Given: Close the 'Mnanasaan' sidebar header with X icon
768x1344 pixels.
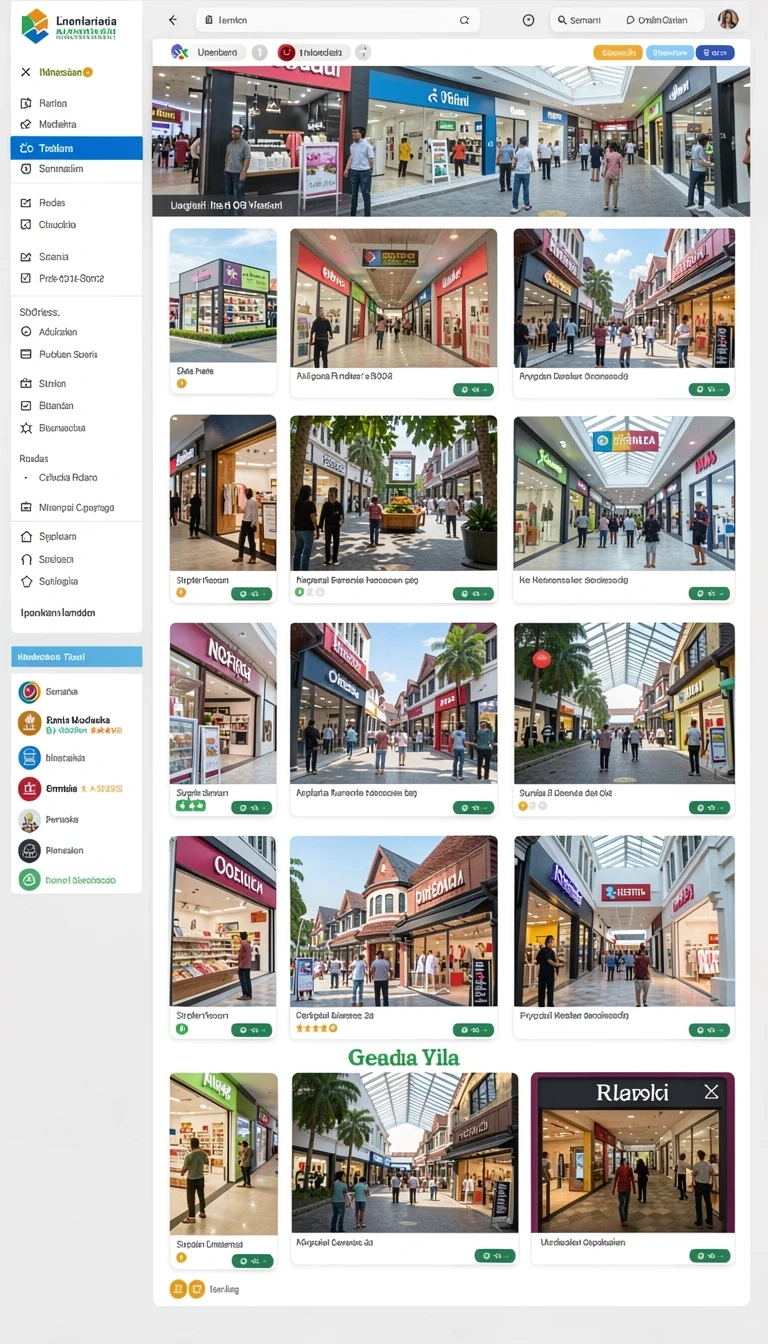Looking at the screenshot, I should tap(26, 72).
